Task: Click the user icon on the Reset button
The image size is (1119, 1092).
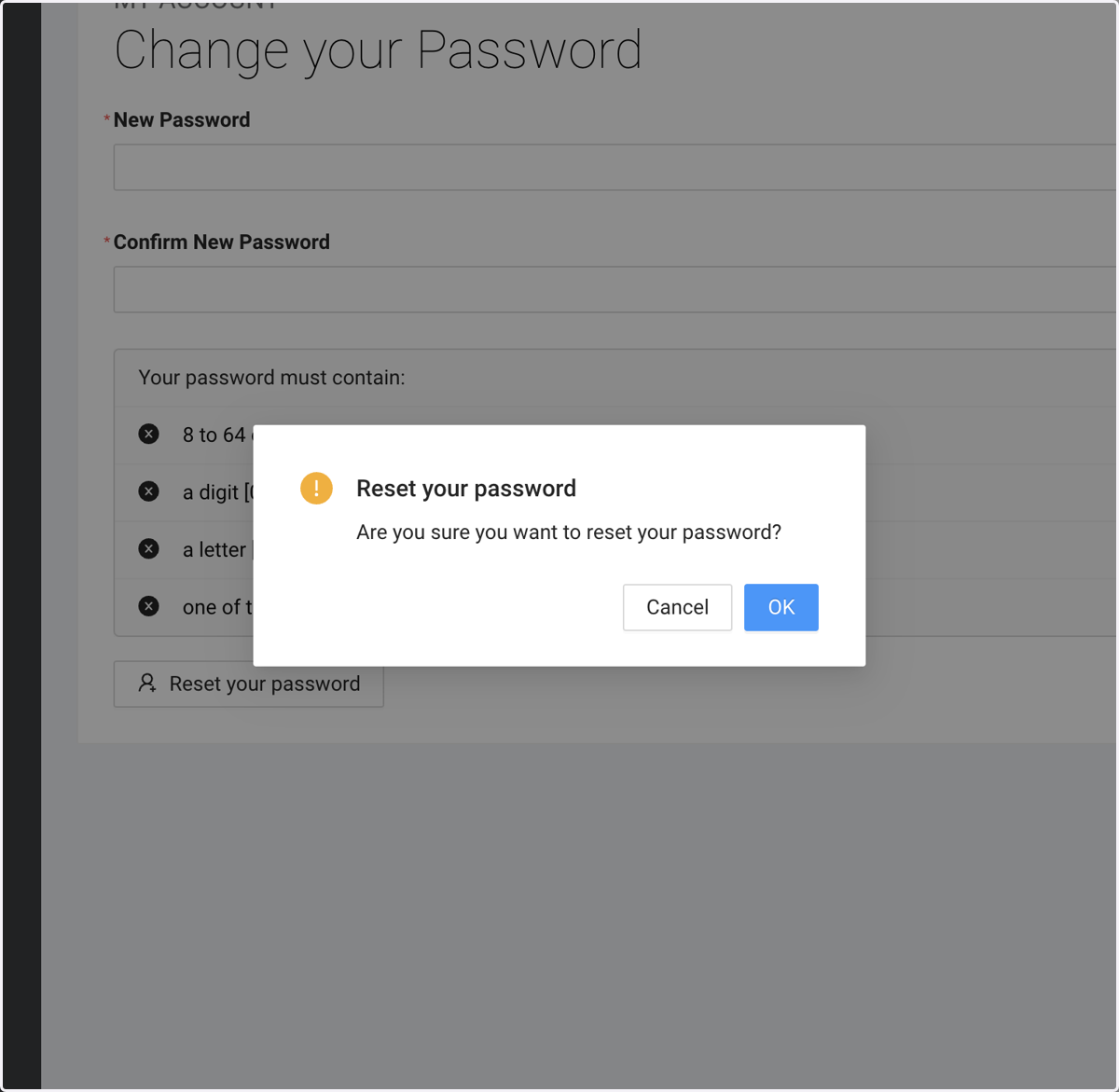Action: coord(147,684)
